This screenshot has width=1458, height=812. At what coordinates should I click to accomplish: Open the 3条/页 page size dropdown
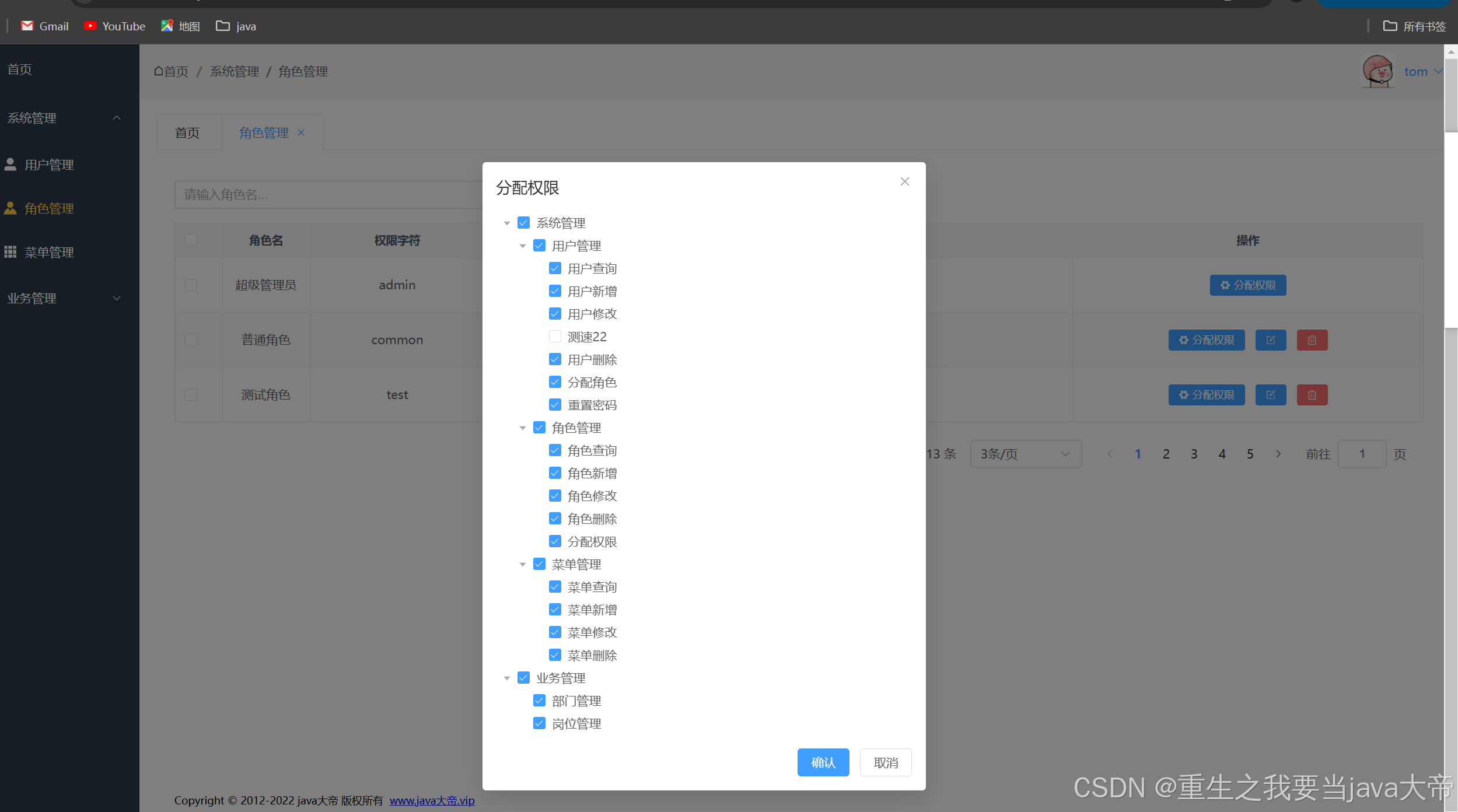(x=1025, y=454)
